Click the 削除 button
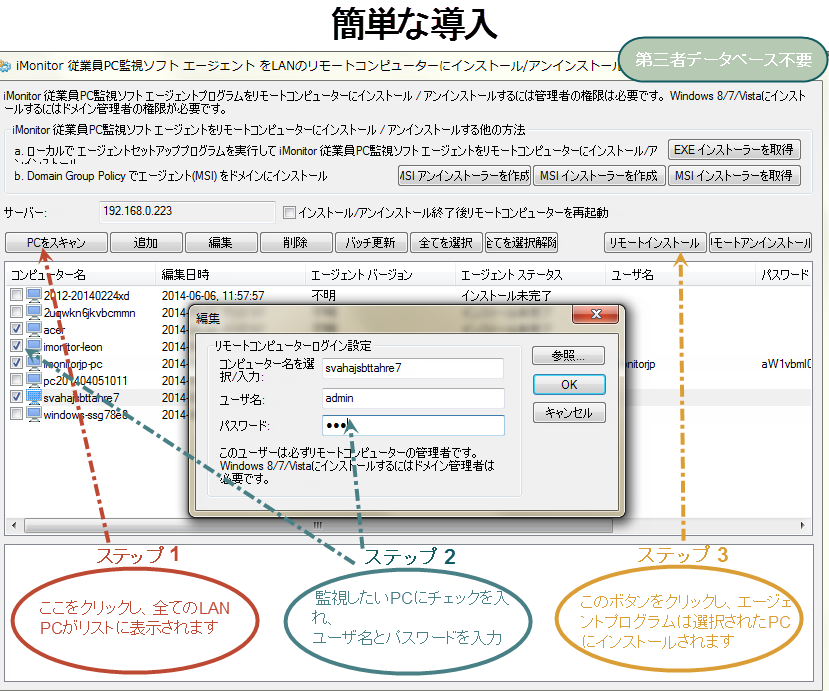 pyautogui.click(x=296, y=243)
